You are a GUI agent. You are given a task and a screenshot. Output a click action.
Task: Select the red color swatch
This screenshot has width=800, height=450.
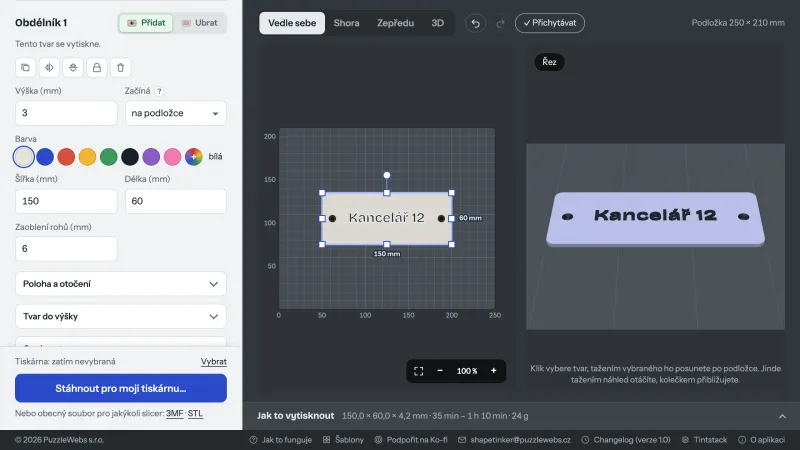pos(66,157)
